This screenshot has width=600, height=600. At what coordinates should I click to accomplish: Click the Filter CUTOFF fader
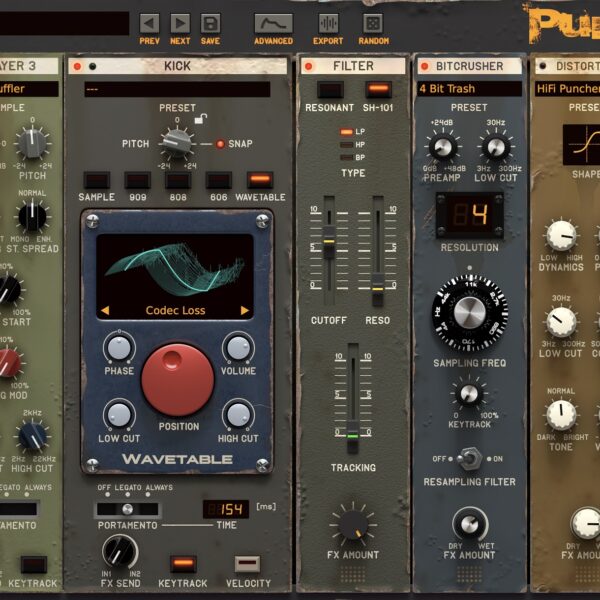coord(329,242)
